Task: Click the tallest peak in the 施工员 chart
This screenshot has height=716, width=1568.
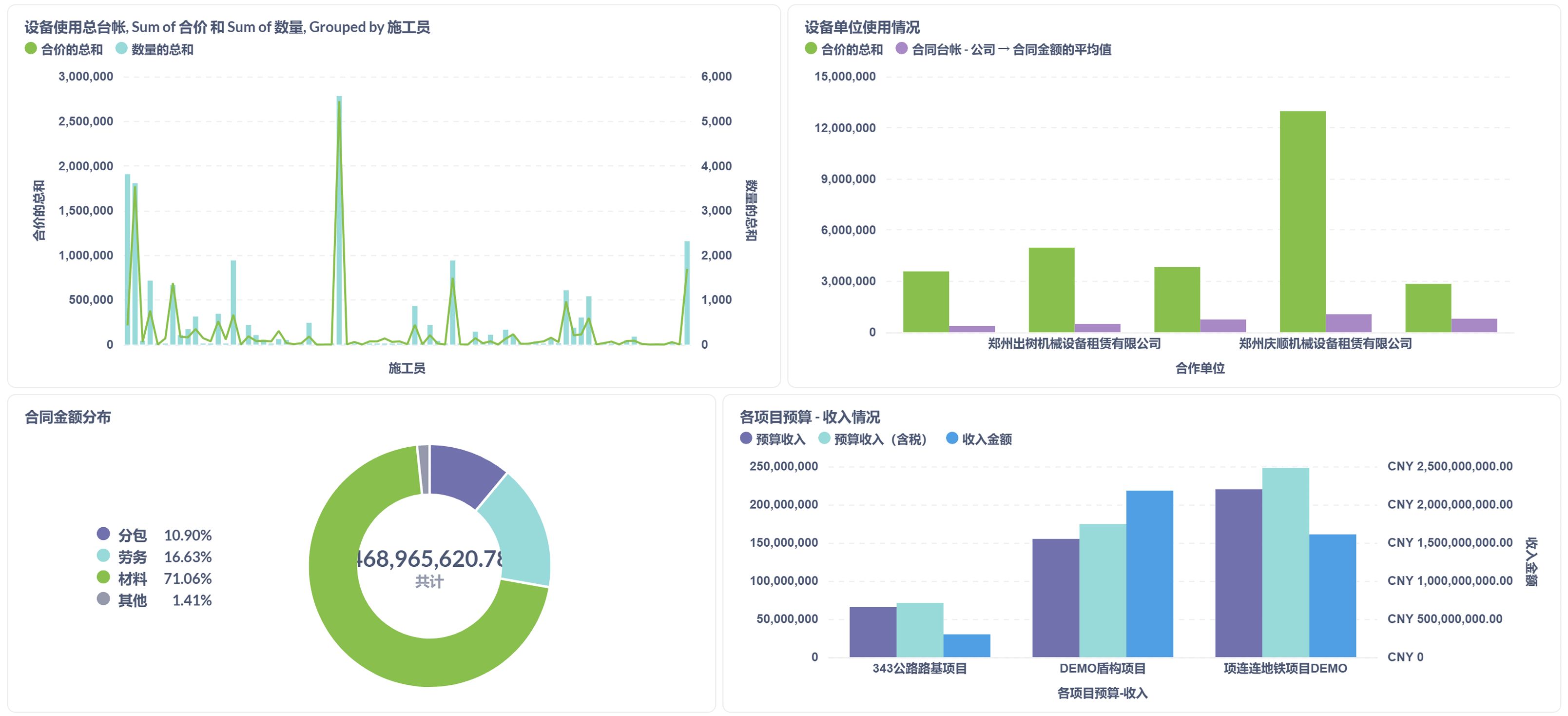Action: pyautogui.click(x=339, y=103)
